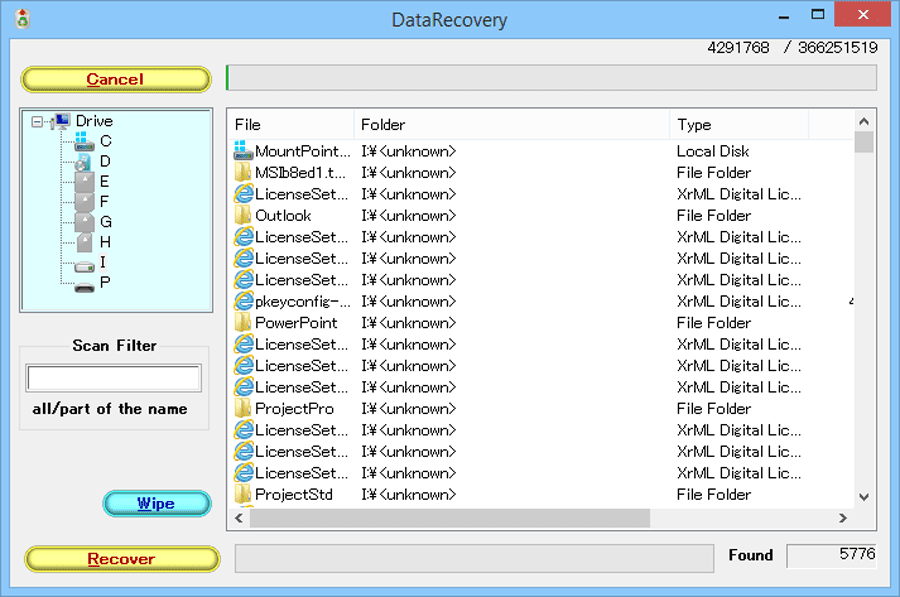Click the vertical scrollbar up arrow
This screenshot has height=597, width=900.
point(864,121)
